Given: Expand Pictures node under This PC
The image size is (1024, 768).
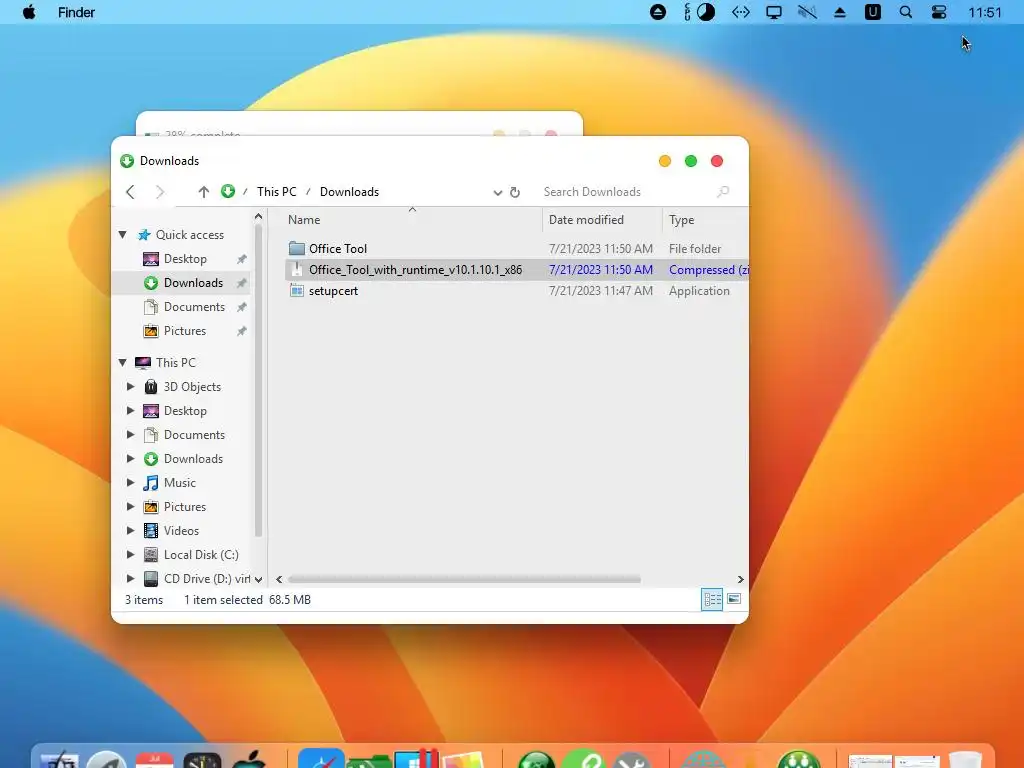Looking at the screenshot, I should tap(131, 507).
